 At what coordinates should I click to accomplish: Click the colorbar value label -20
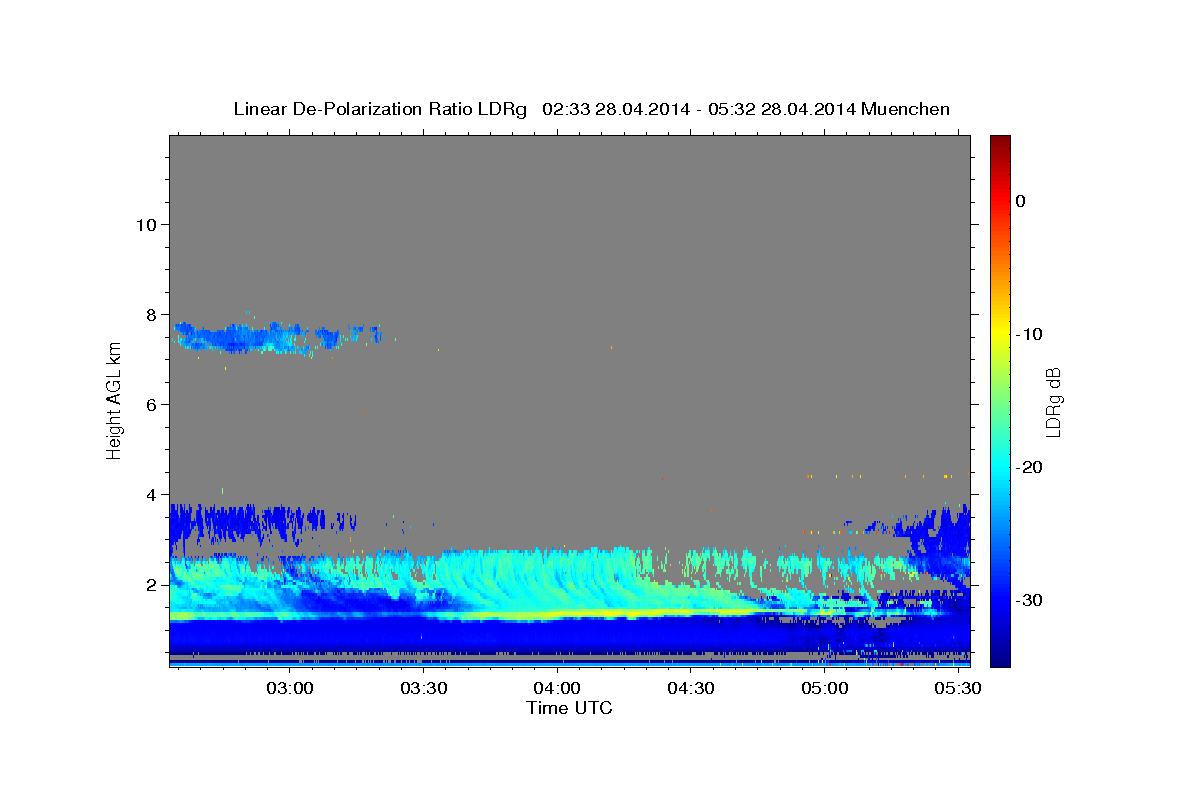click(1029, 467)
